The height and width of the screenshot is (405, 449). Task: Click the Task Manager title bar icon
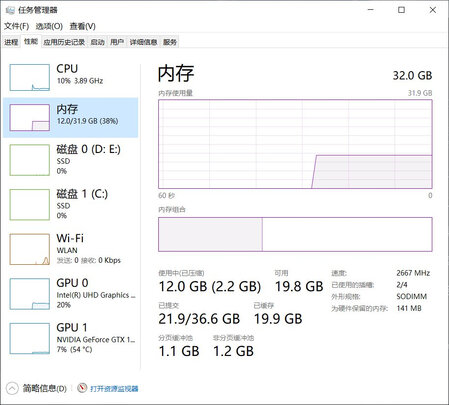click(10, 10)
